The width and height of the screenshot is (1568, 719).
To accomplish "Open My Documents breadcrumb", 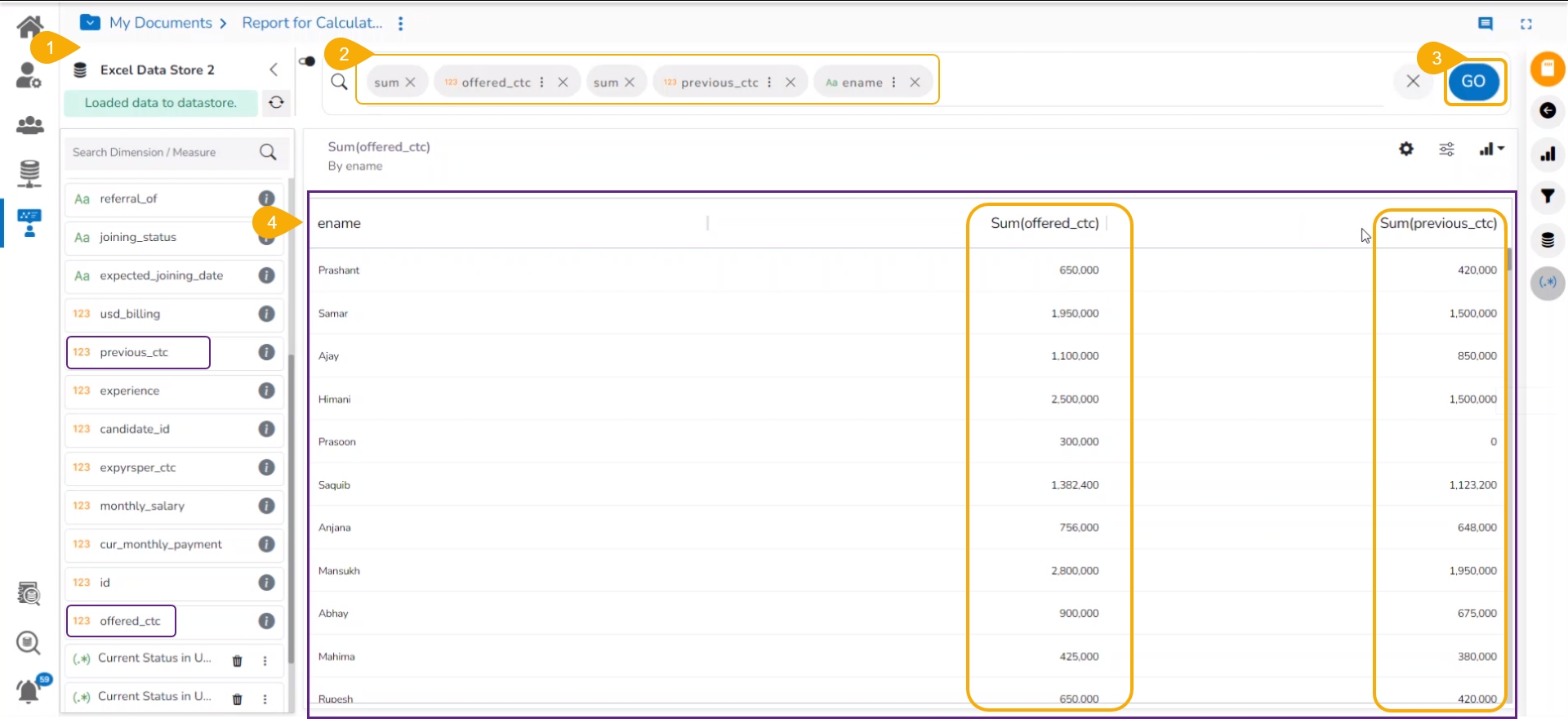I will point(160,23).
